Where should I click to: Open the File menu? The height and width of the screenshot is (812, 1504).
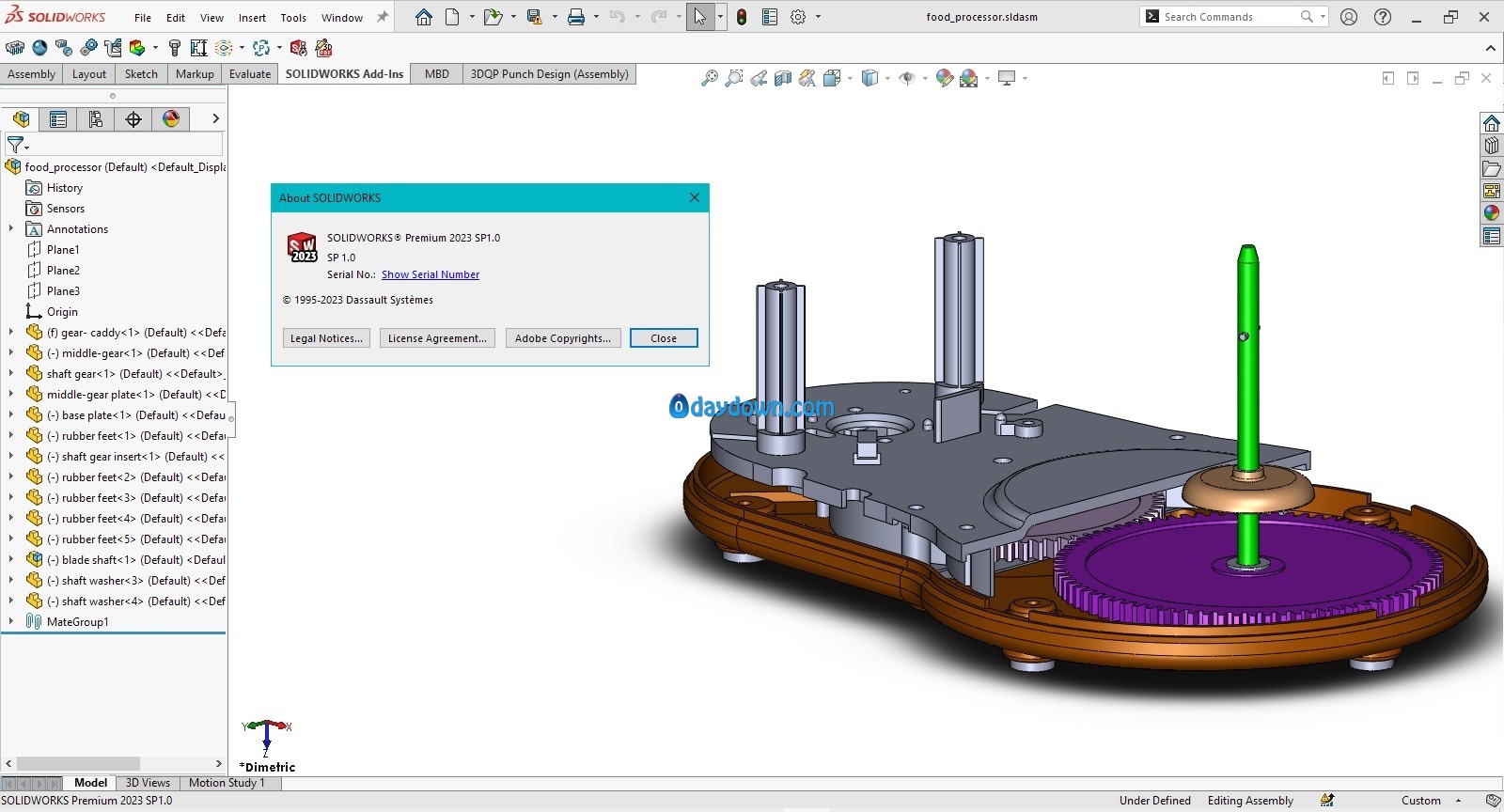[143, 18]
